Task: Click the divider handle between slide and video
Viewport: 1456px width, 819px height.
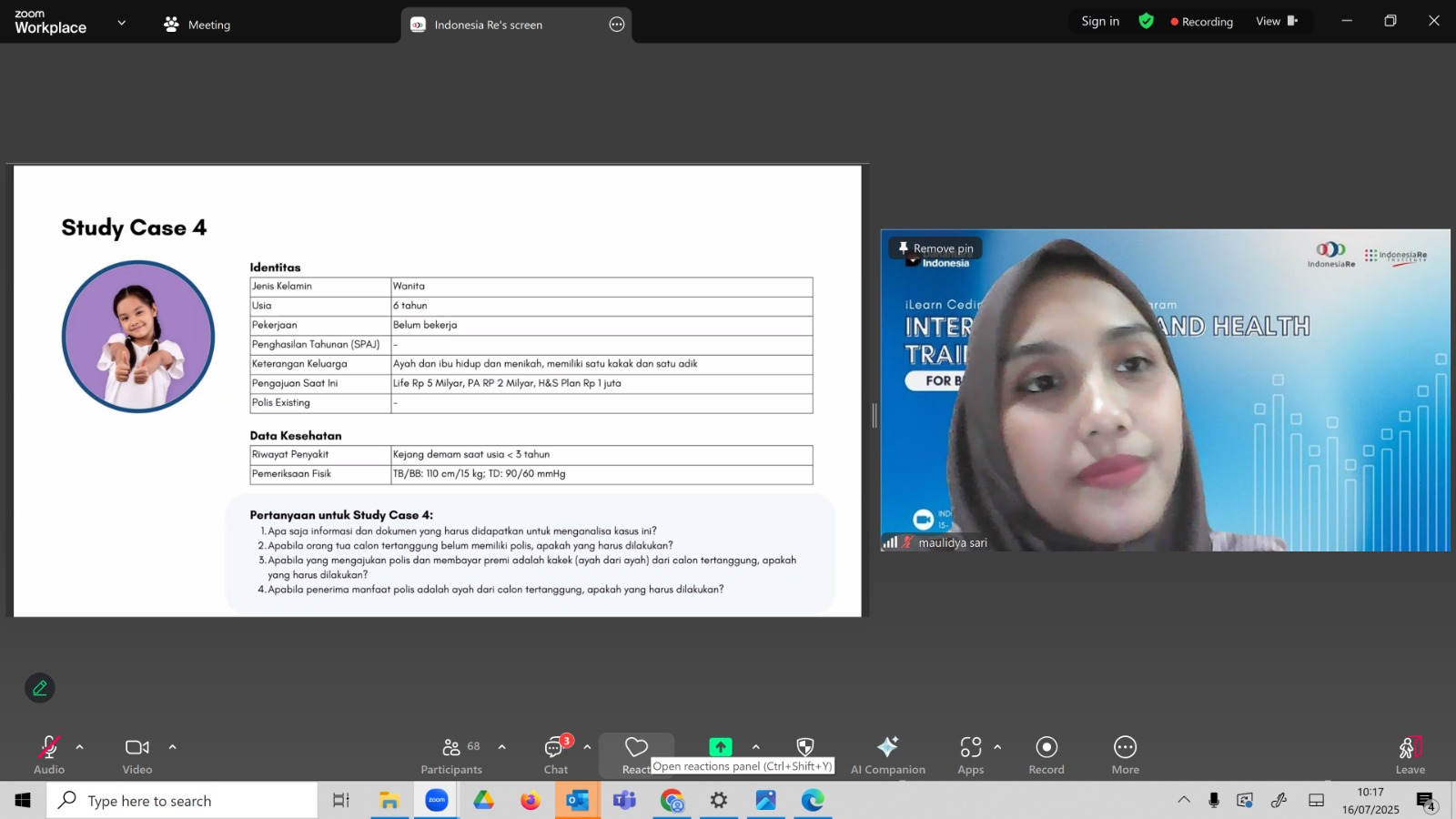Action: [x=875, y=416]
